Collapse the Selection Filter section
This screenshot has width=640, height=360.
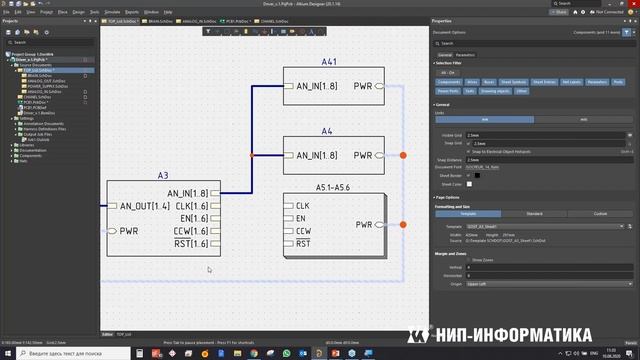434,63
